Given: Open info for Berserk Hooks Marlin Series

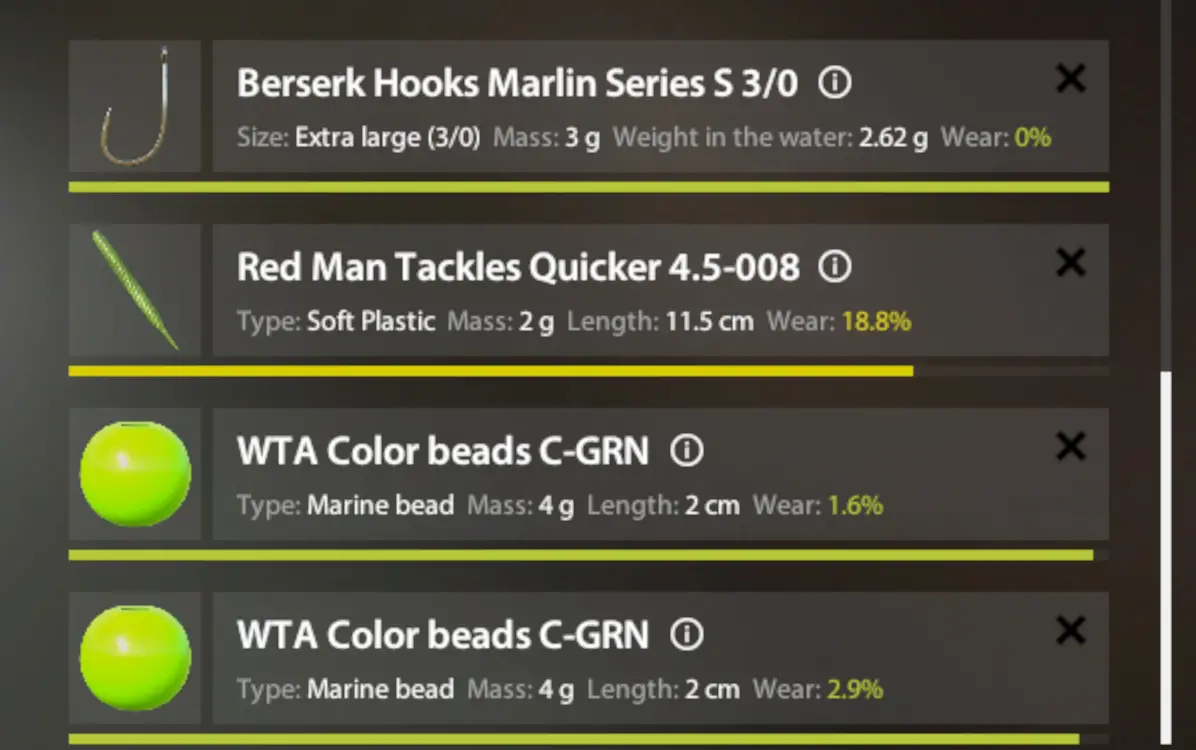Looking at the screenshot, I should (834, 82).
